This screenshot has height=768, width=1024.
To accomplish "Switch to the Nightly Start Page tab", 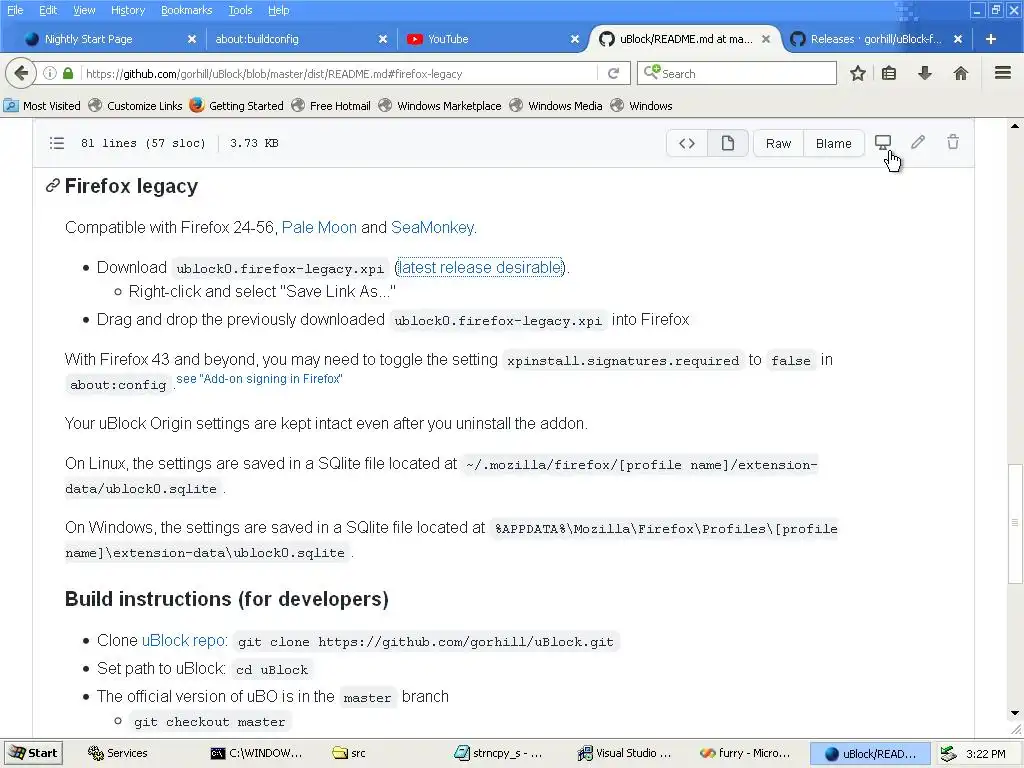I will pyautogui.click(x=89, y=39).
